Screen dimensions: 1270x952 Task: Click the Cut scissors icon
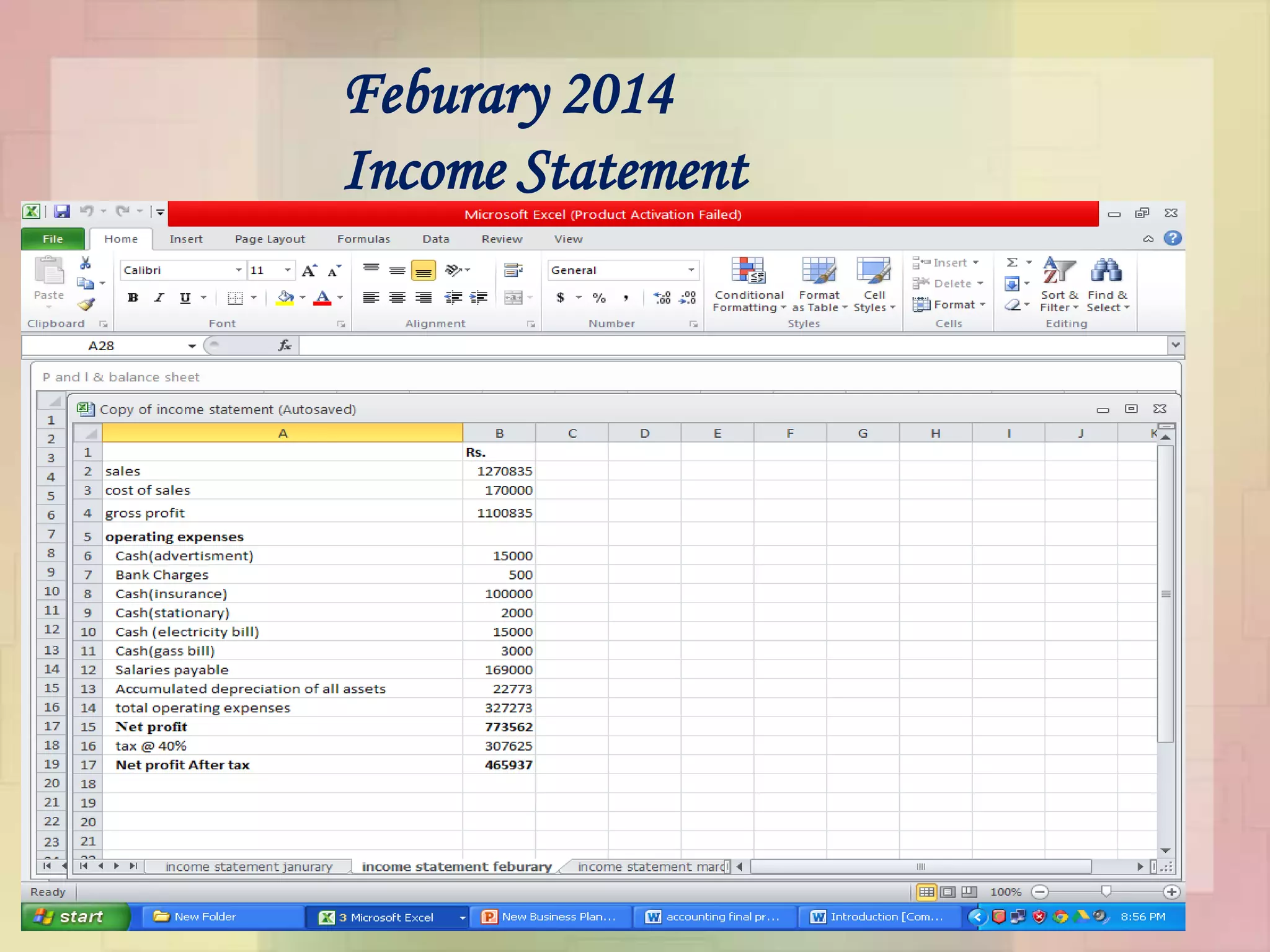pyautogui.click(x=86, y=263)
